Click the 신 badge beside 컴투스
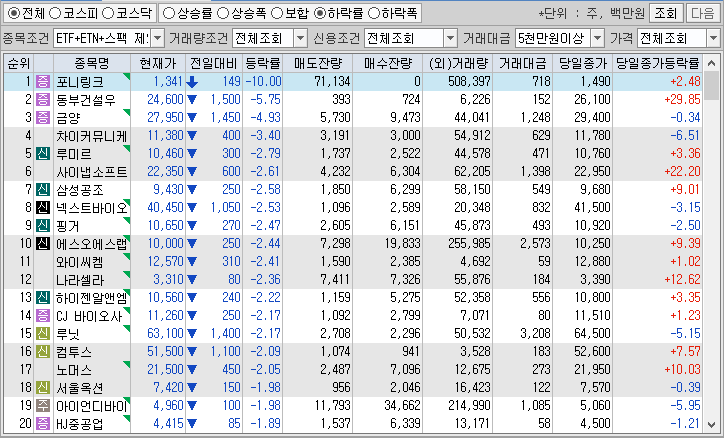Viewport: 724px width, 438px height. click(x=43, y=352)
